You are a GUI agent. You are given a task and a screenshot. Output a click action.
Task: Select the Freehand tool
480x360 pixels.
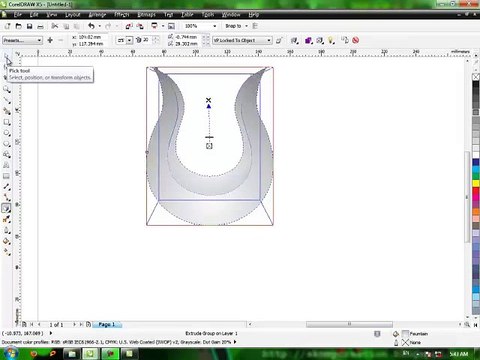click(x=6, y=100)
